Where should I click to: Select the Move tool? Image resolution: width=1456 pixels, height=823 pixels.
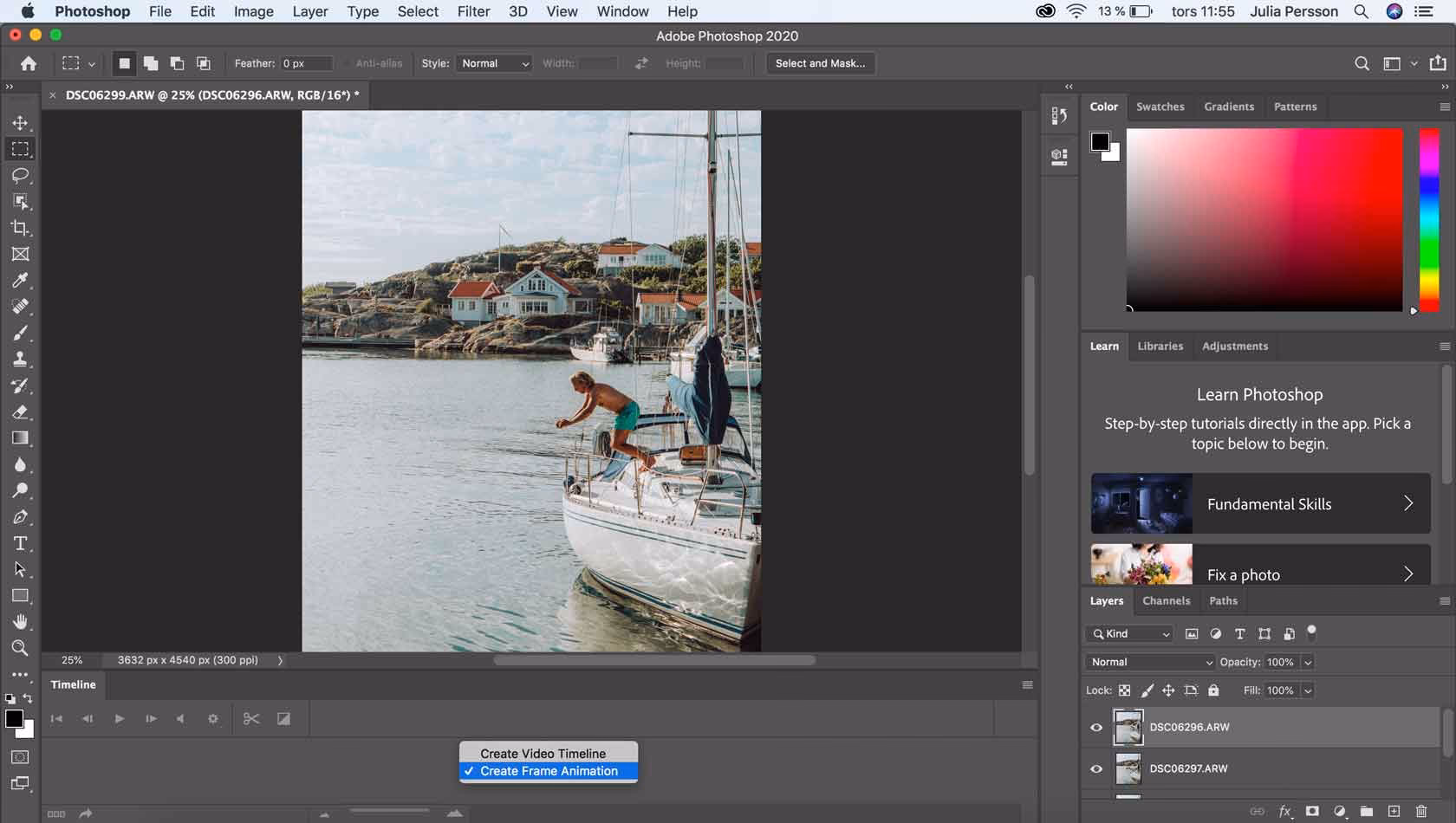[x=21, y=122]
